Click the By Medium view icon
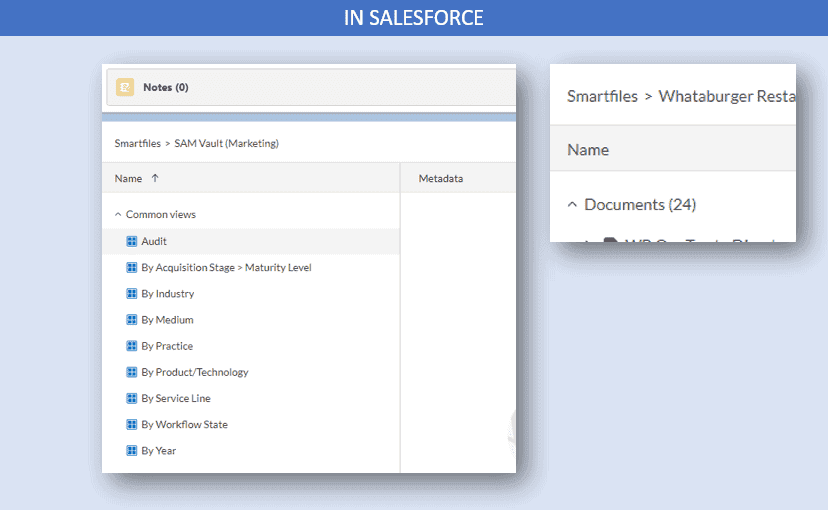Image resolution: width=828 pixels, height=510 pixels. [131, 320]
